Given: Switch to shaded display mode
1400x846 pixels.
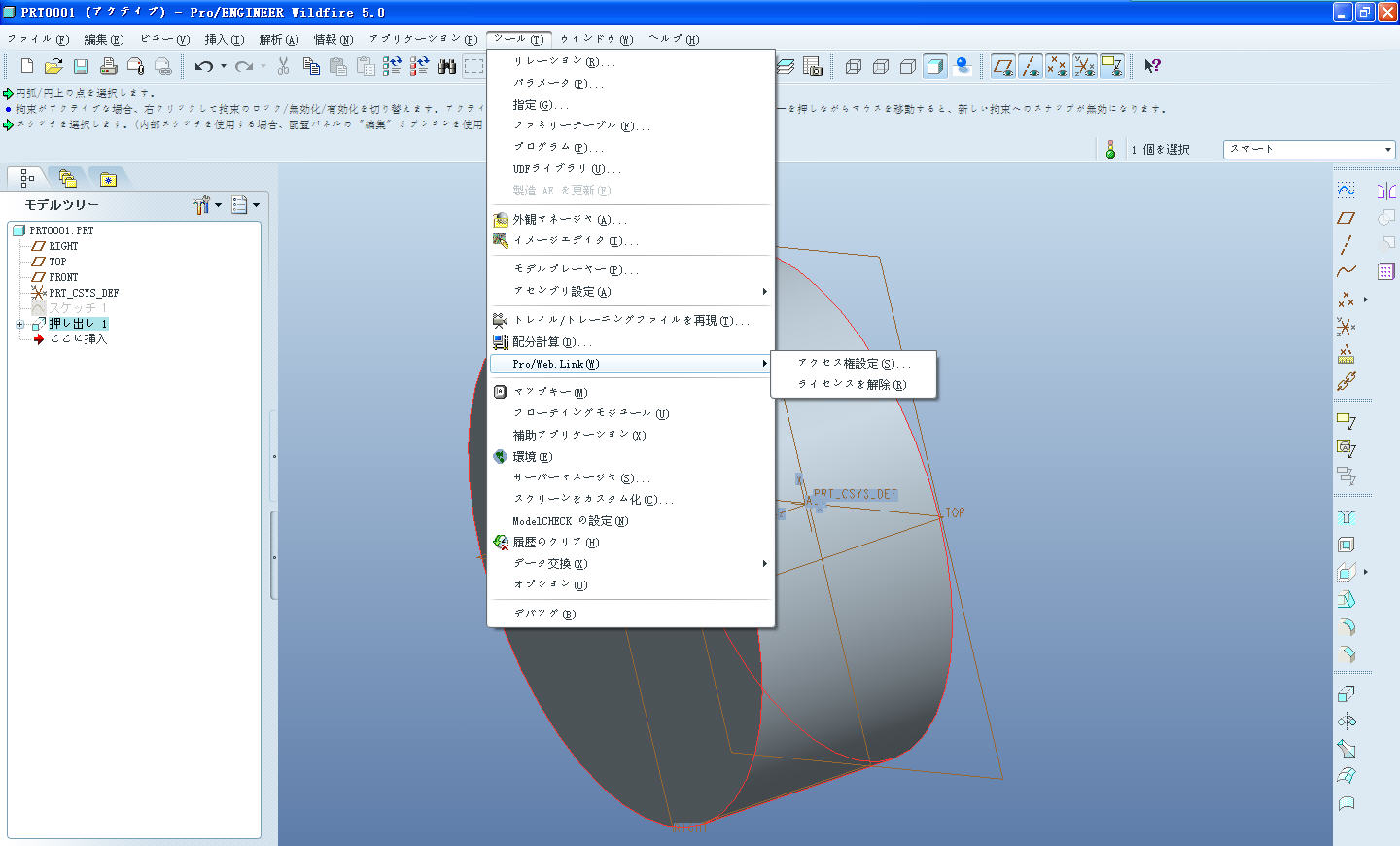Looking at the screenshot, I should pyautogui.click(x=935, y=66).
